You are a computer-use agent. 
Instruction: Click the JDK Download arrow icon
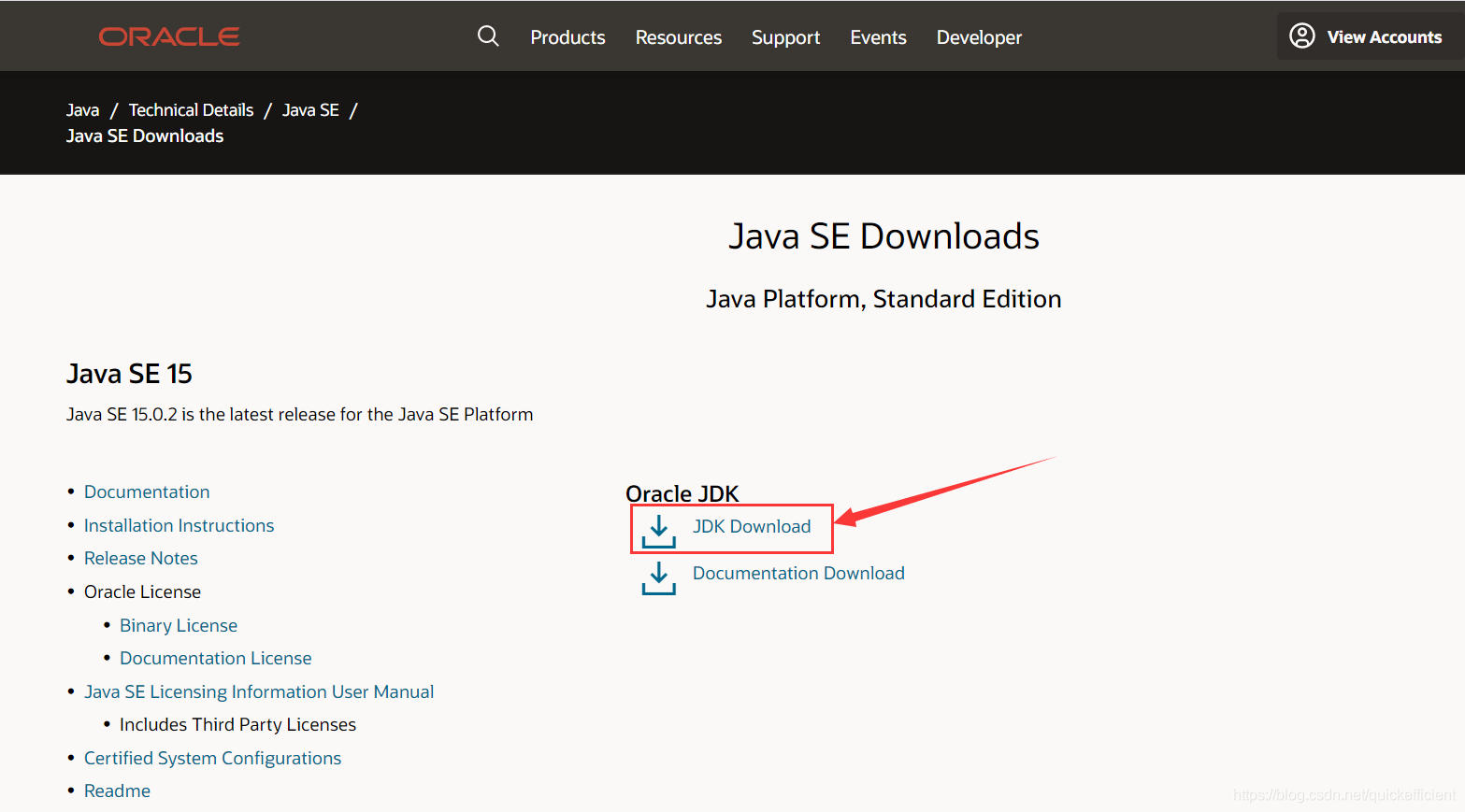(x=659, y=531)
